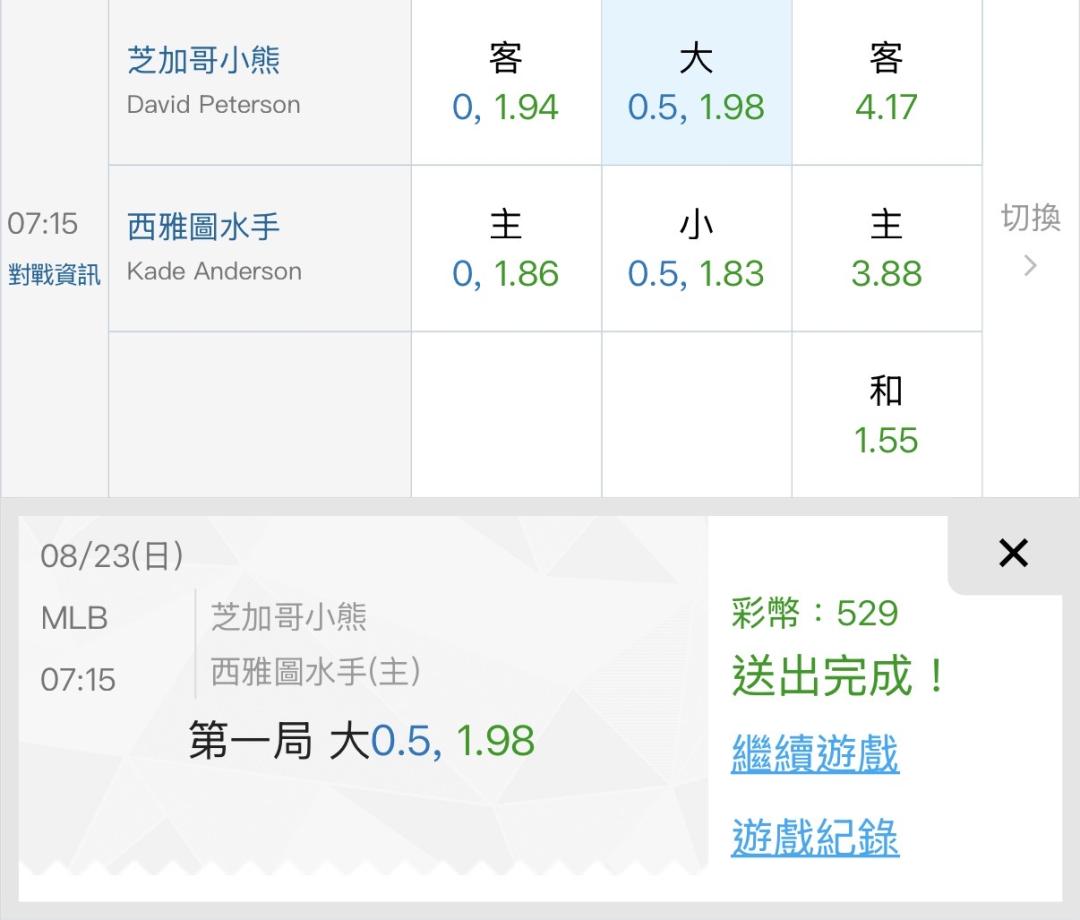Toggle the selected 大 0.5, 1.98 over bet
The height and width of the screenshot is (920, 1080).
pos(696,83)
